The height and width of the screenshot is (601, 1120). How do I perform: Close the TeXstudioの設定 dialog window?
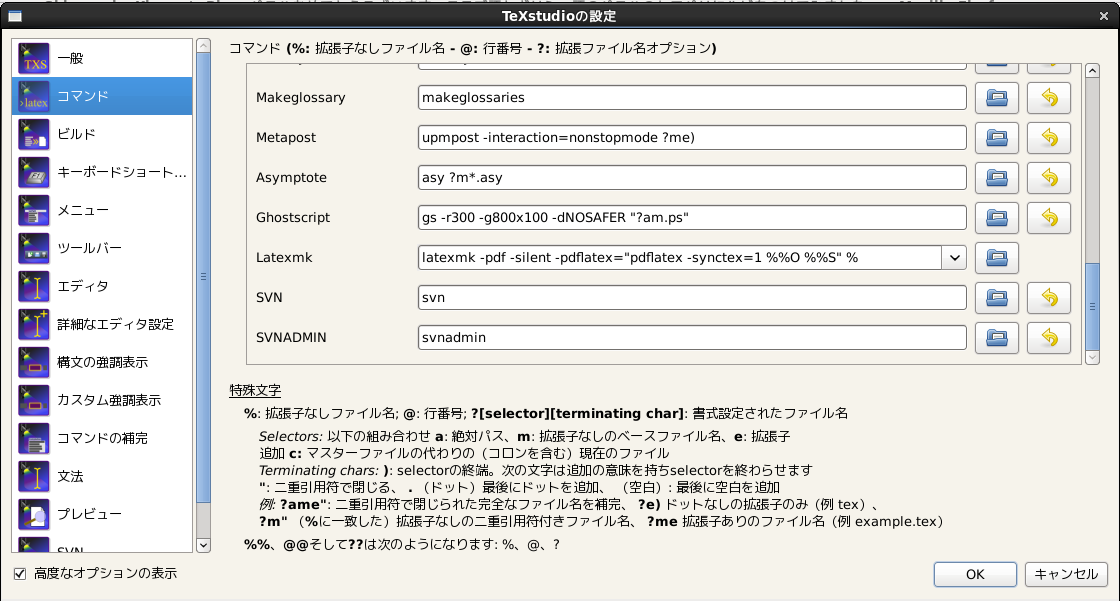1104,16
